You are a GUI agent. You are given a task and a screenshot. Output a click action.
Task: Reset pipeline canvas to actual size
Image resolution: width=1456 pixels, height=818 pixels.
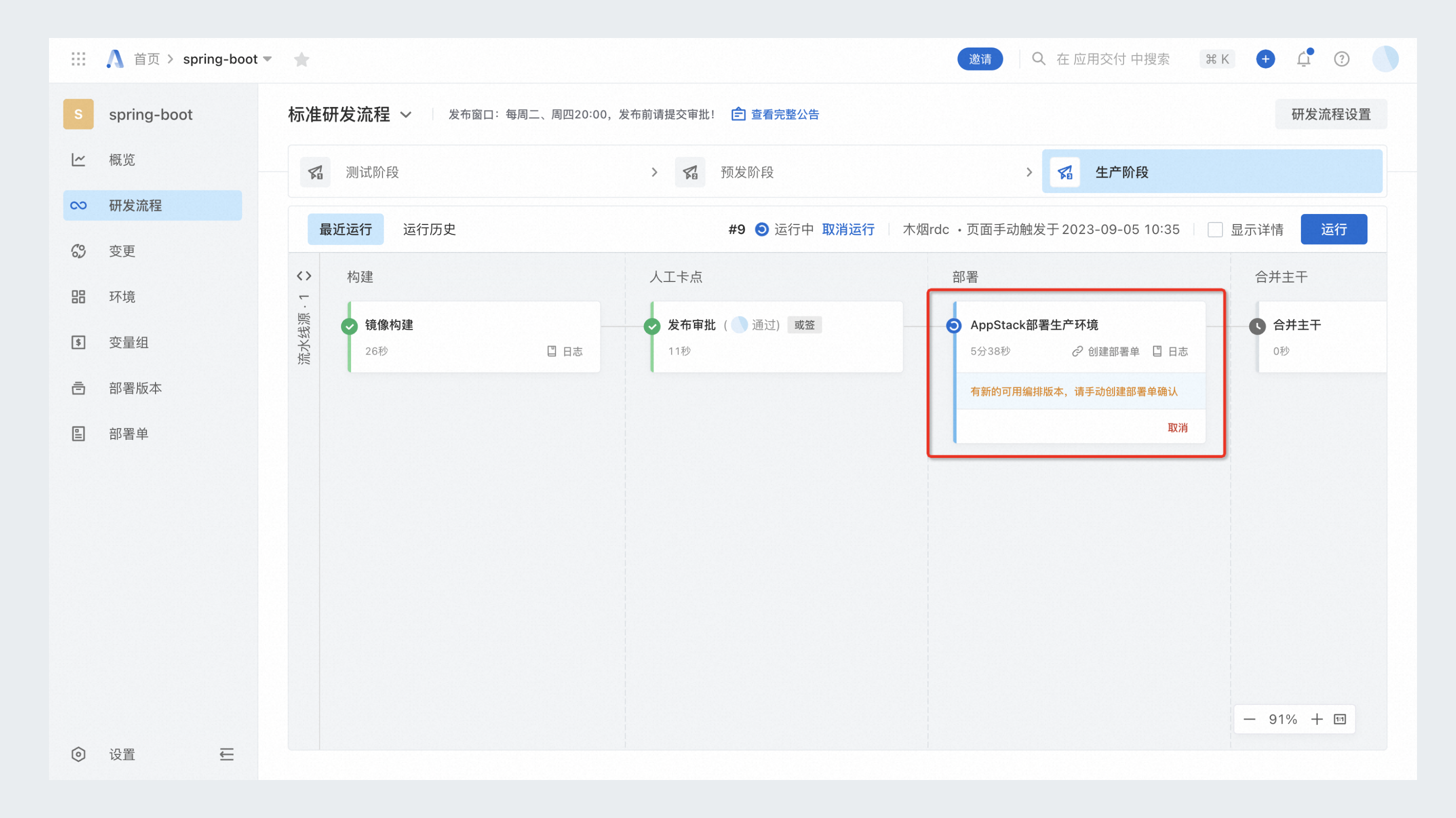click(1339, 719)
